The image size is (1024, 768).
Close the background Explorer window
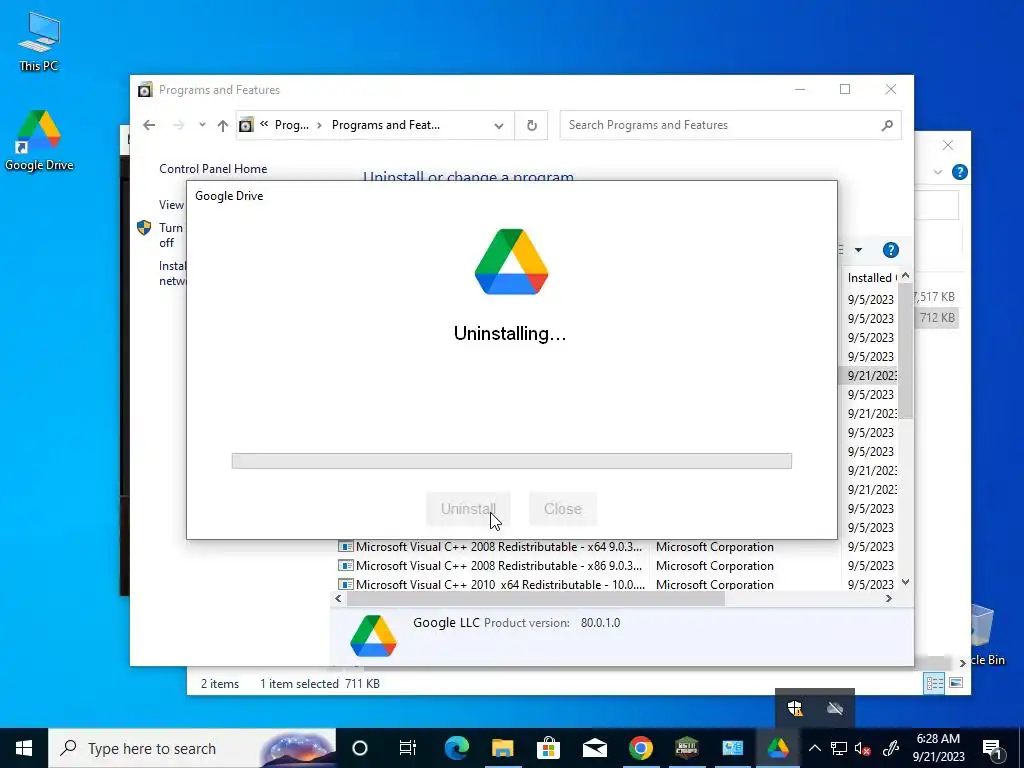948,145
